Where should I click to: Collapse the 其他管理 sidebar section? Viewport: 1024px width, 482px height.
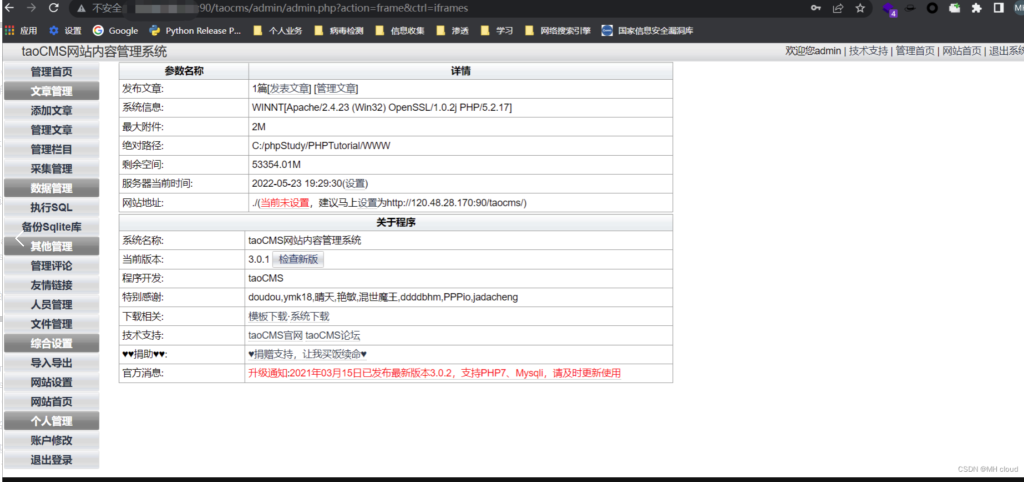pos(52,246)
